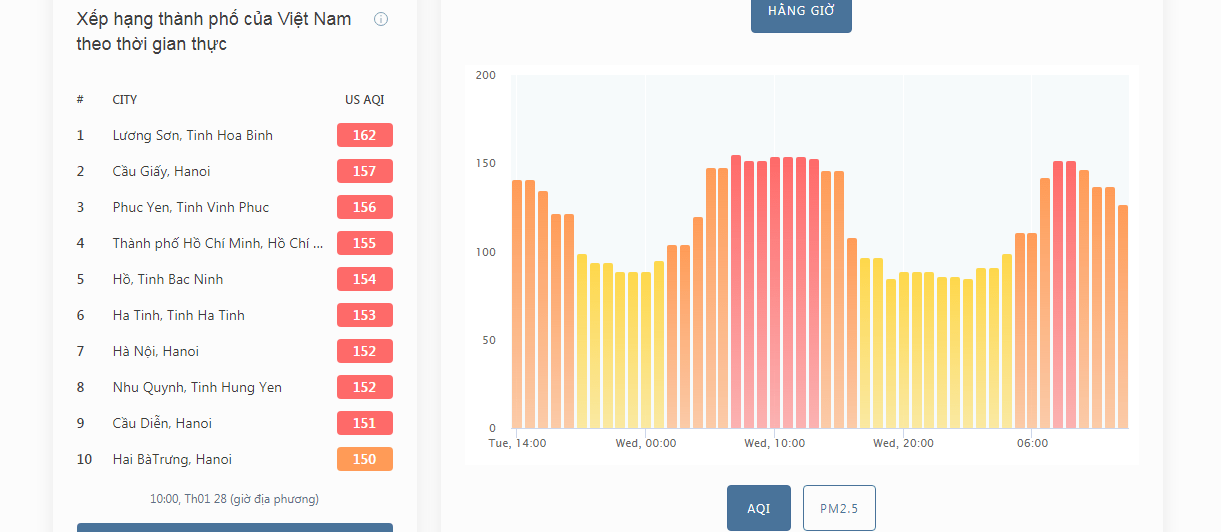Open Cầu Giấy, Hanoi city link
Screen dimensions: 1221x532
162,171
